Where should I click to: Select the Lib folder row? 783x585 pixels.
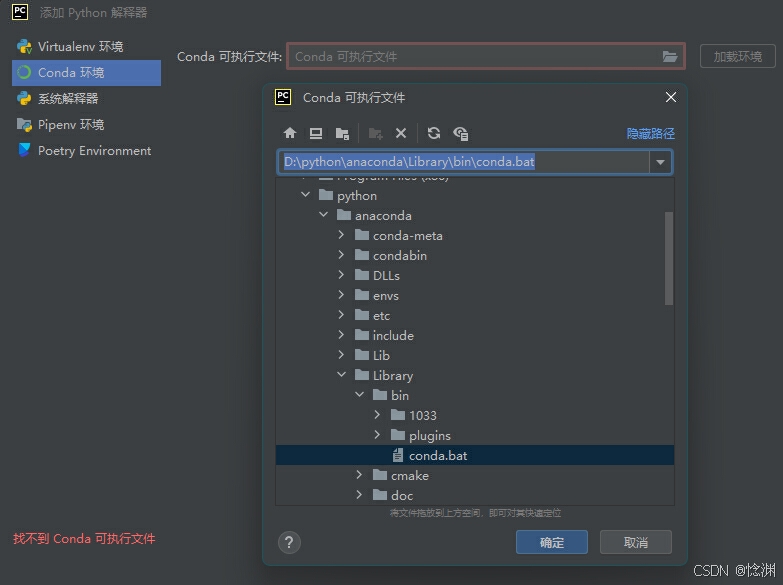point(475,355)
